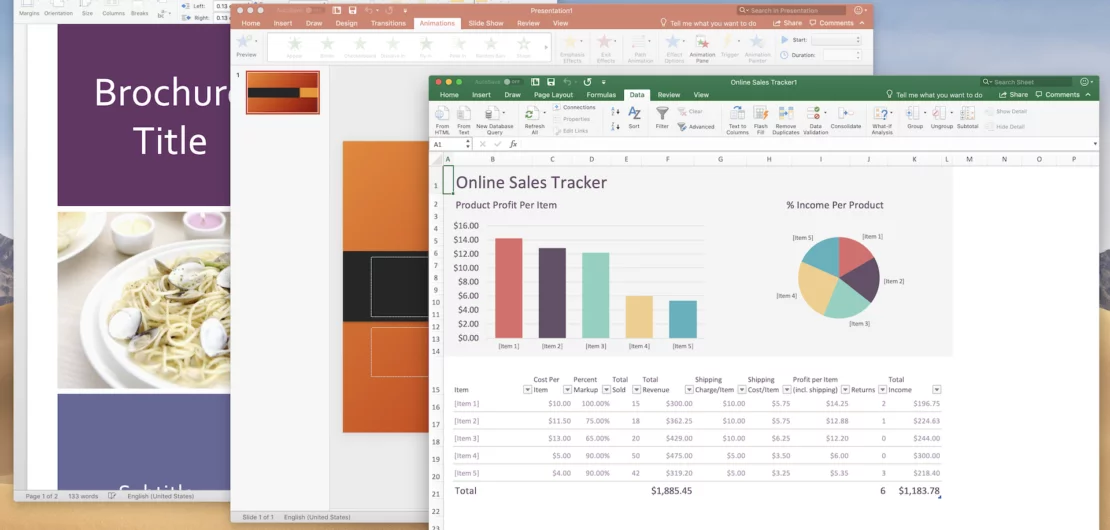The width and height of the screenshot is (1110, 530).
Task: Click Connections in Excel Data ribbon
Action: click(574, 108)
